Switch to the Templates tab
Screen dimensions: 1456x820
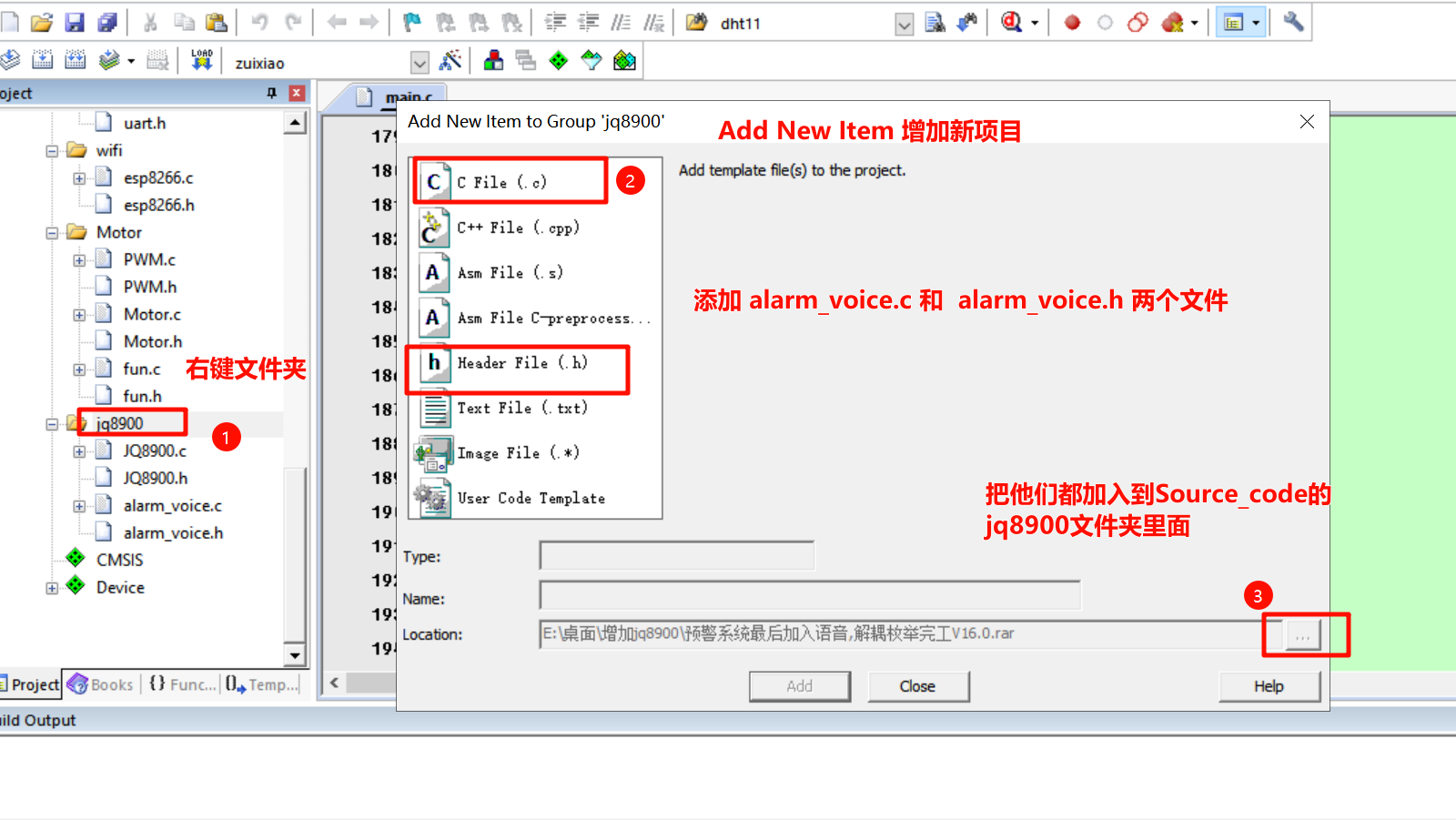click(x=262, y=684)
